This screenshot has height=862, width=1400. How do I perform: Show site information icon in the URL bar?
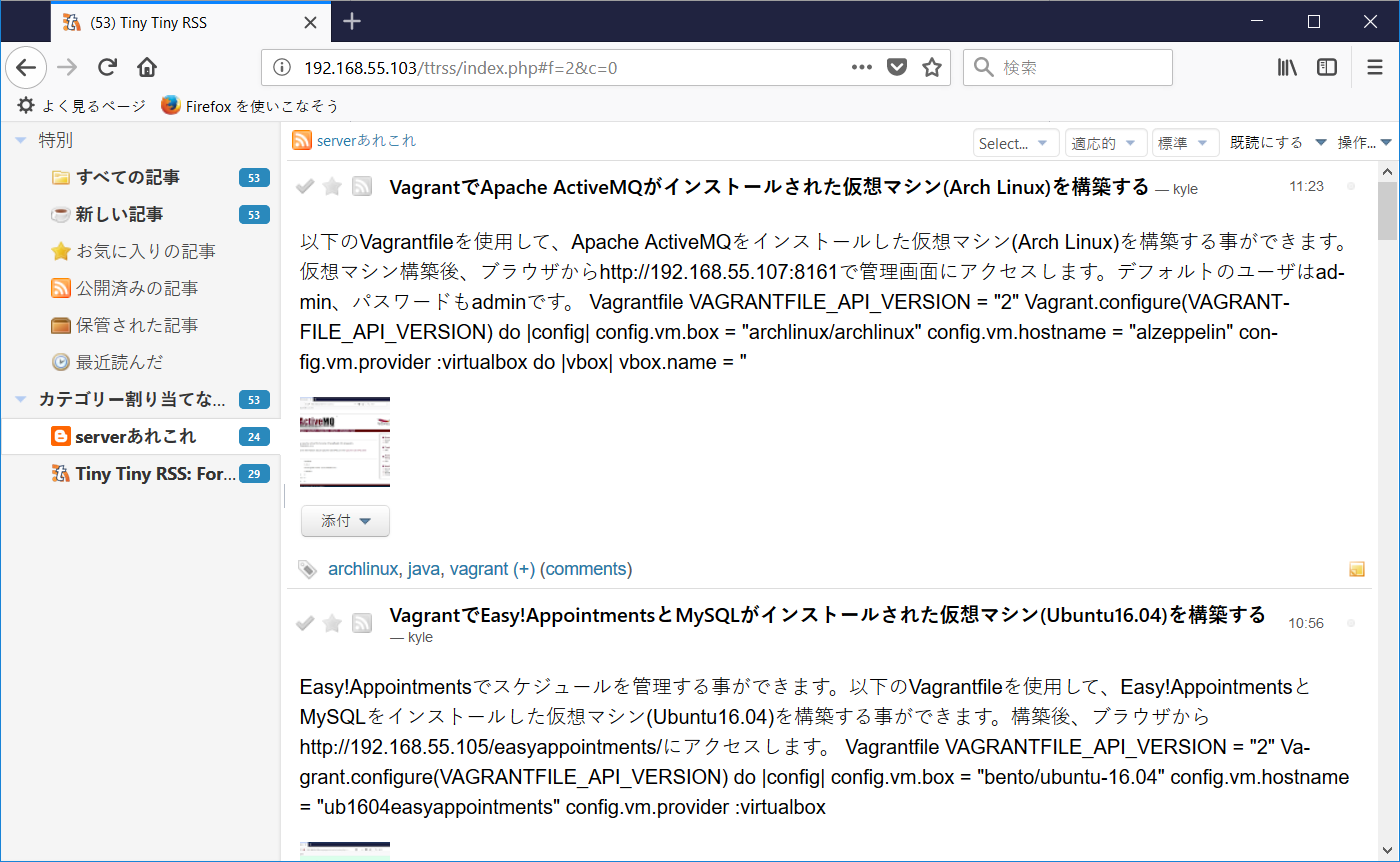click(283, 68)
